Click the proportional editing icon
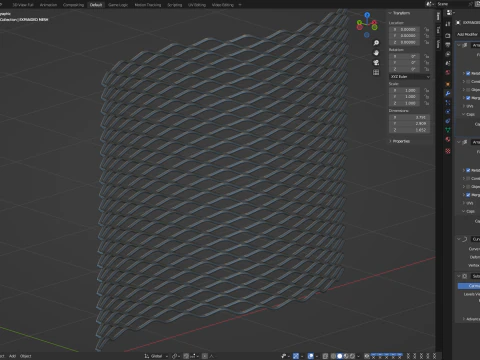The image size is (480, 360). click(x=205, y=356)
